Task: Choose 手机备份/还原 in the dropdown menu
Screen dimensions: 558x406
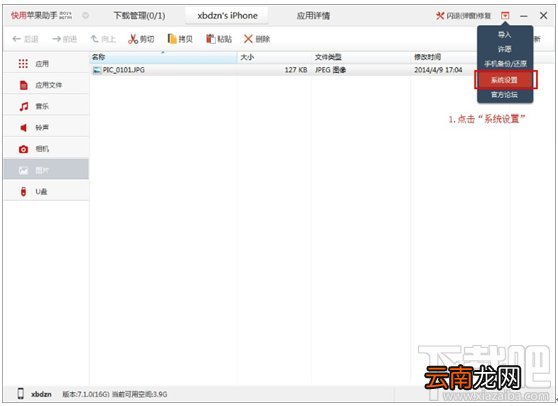Action: (505, 64)
